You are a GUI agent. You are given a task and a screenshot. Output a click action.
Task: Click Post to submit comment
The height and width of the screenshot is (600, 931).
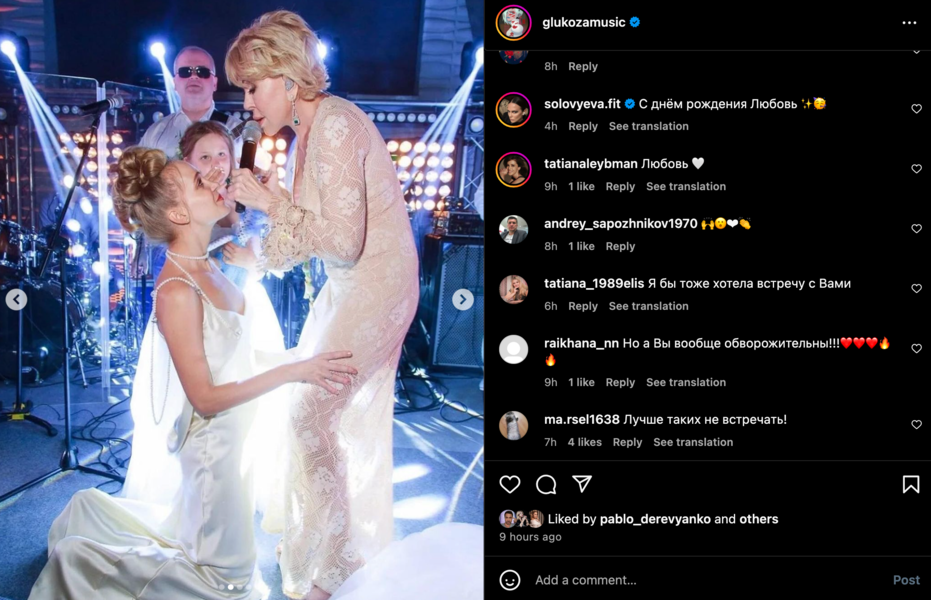pos(906,580)
